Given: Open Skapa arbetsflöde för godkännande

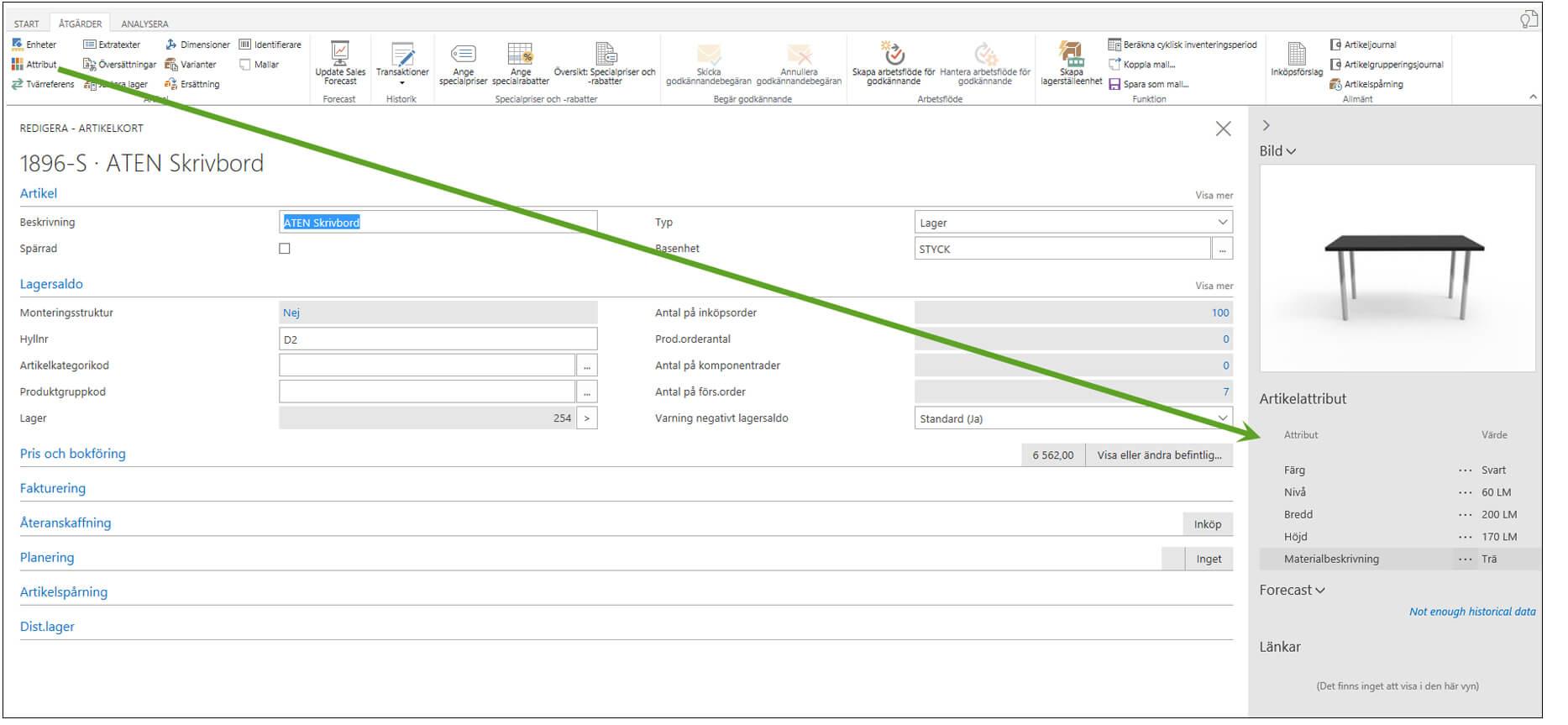Looking at the screenshot, I should (x=893, y=55).
